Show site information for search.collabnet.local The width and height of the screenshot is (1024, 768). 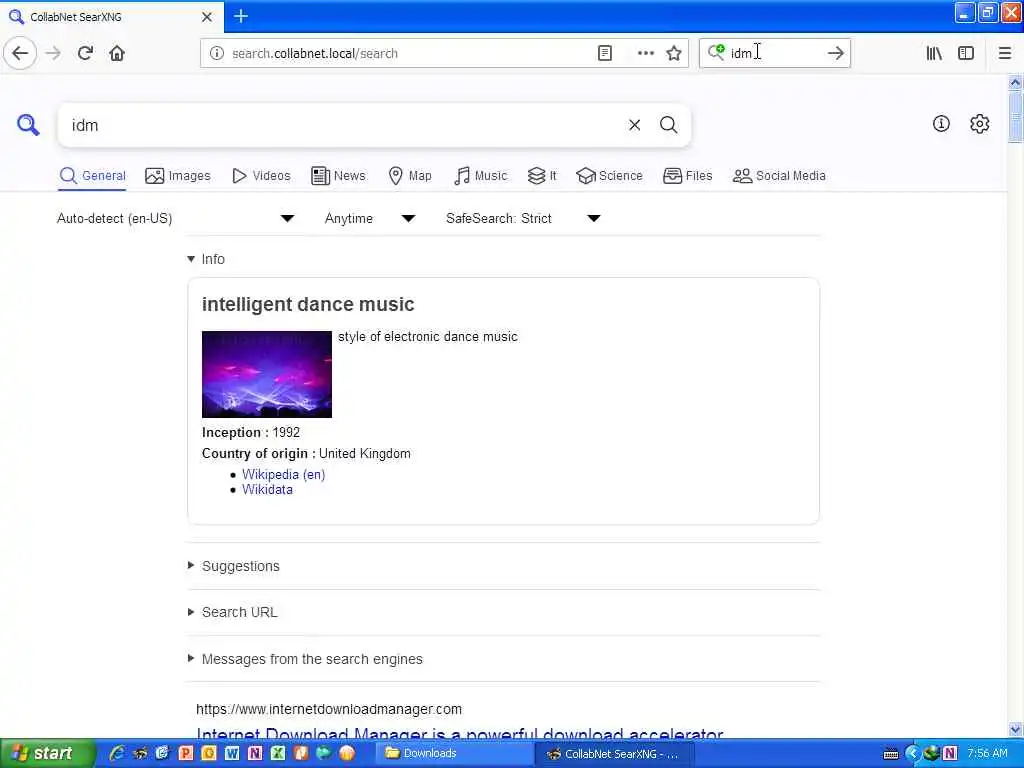tap(217, 54)
